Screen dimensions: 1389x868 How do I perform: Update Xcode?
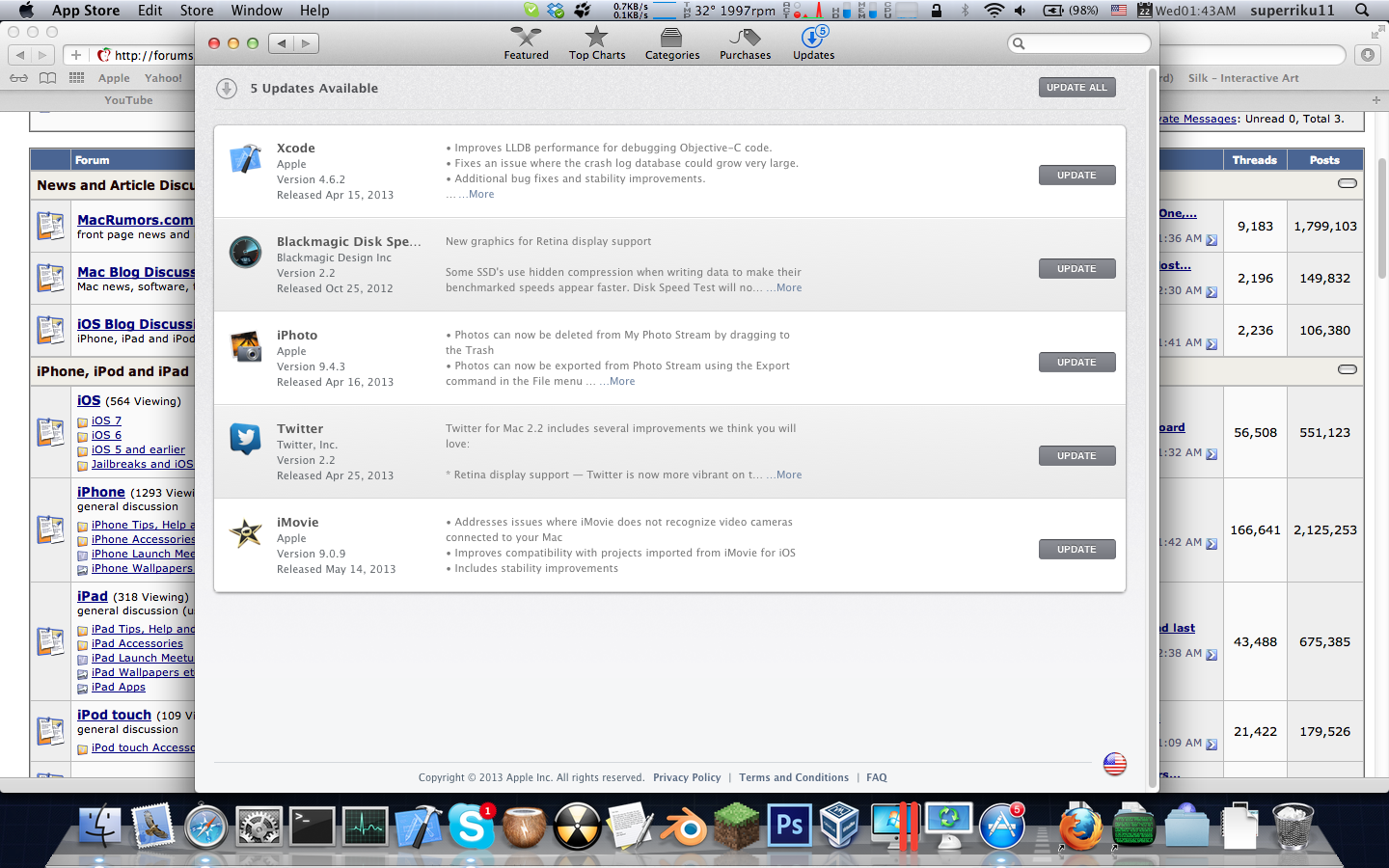click(x=1076, y=176)
